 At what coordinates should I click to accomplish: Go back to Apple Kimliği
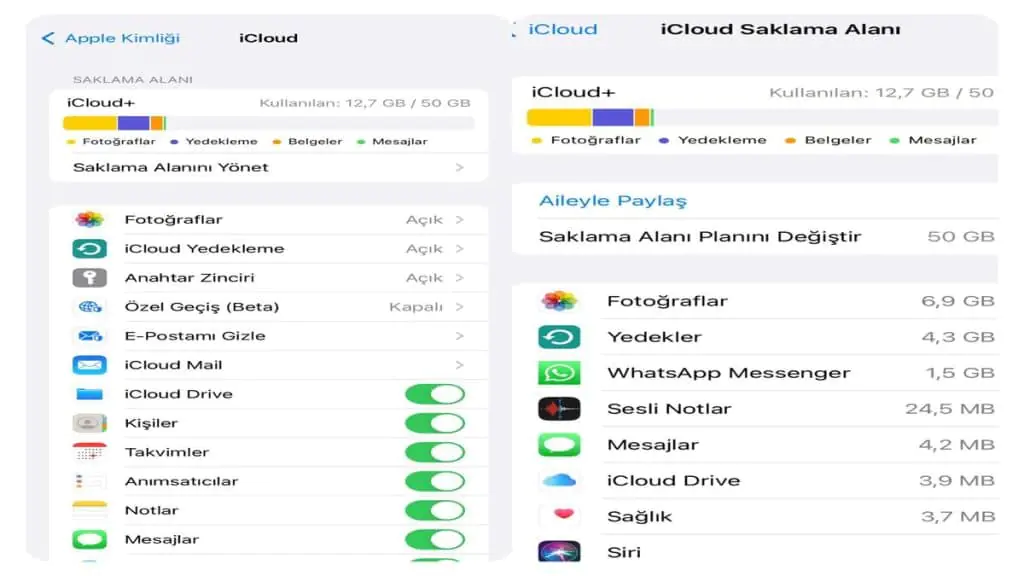pyautogui.click(x=111, y=38)
